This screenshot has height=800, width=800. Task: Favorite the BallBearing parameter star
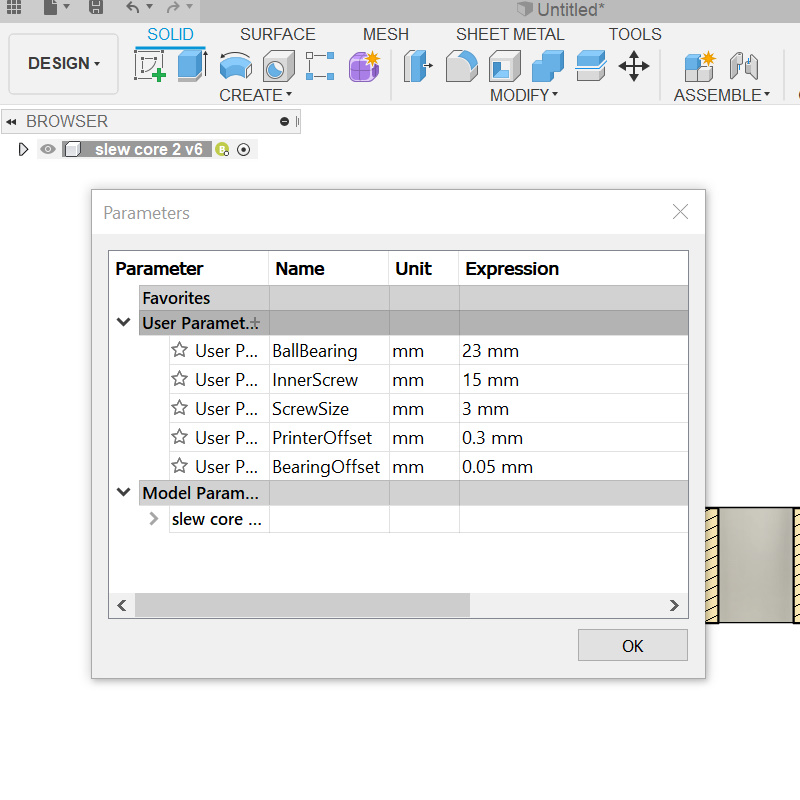(x=180, y=350)
